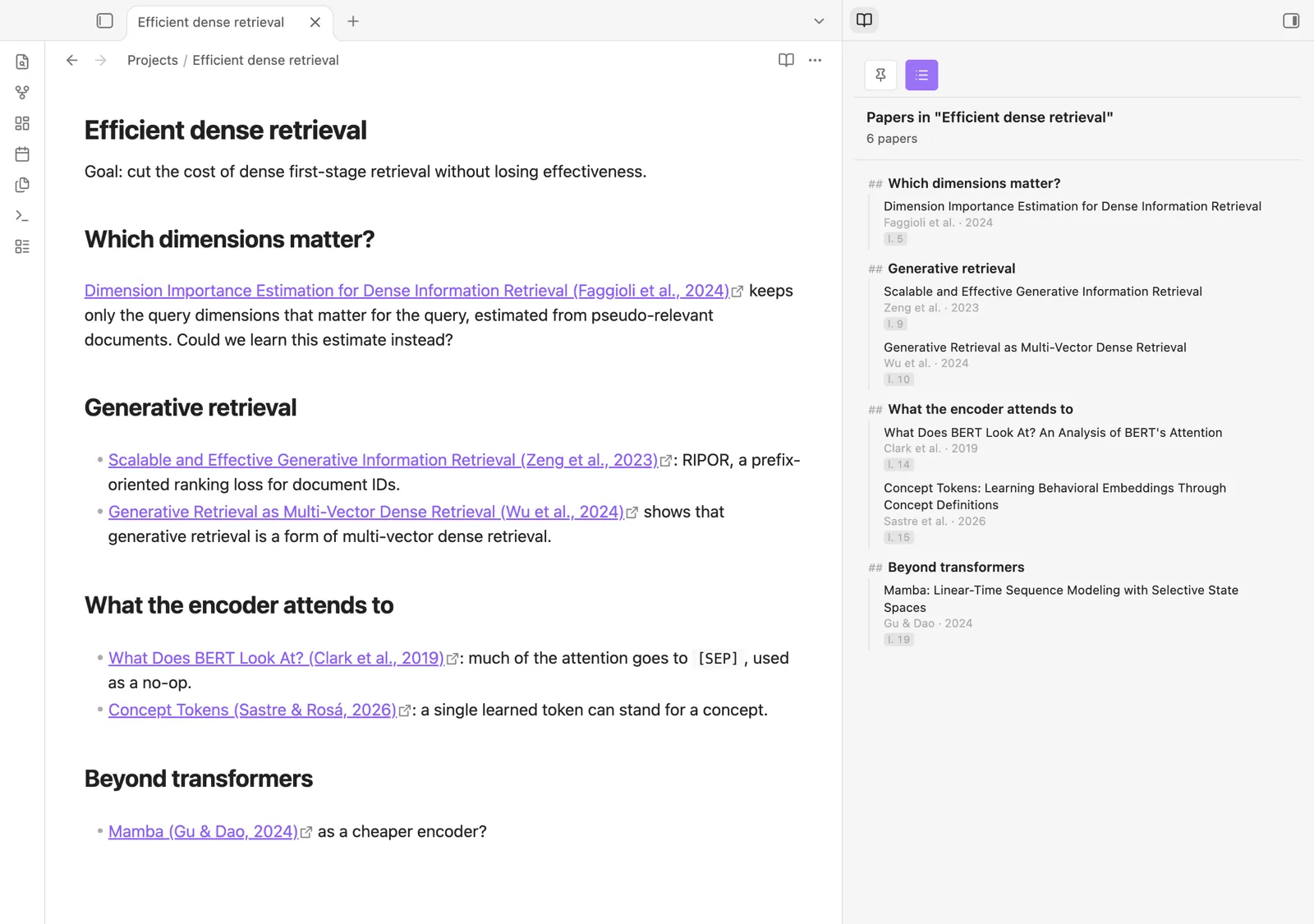Screen dimensions: 1314x924
Task: Jump to What the encoder attends to in panel
Action: (980, 409)
